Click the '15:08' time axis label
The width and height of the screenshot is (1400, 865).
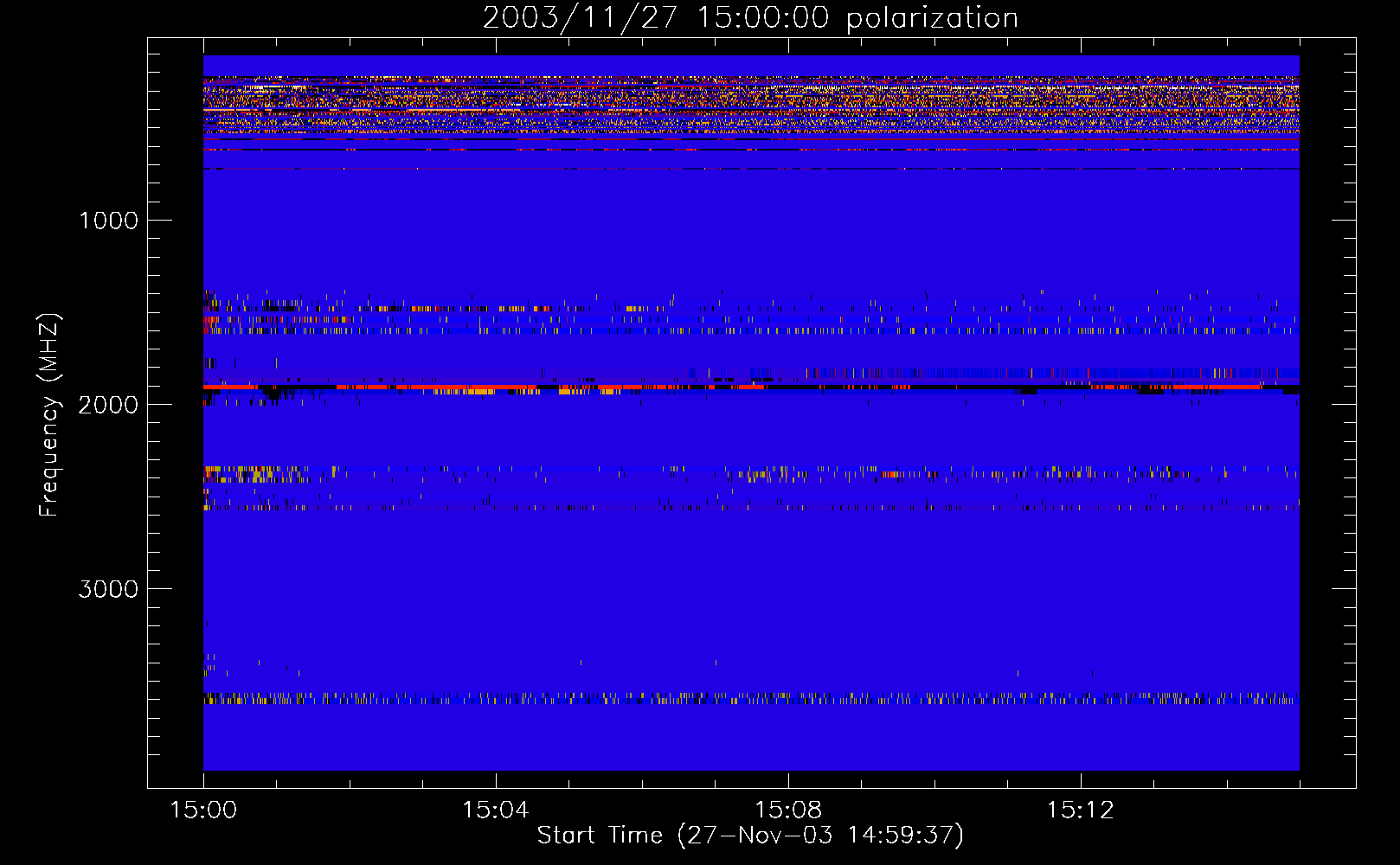(788, 811)
